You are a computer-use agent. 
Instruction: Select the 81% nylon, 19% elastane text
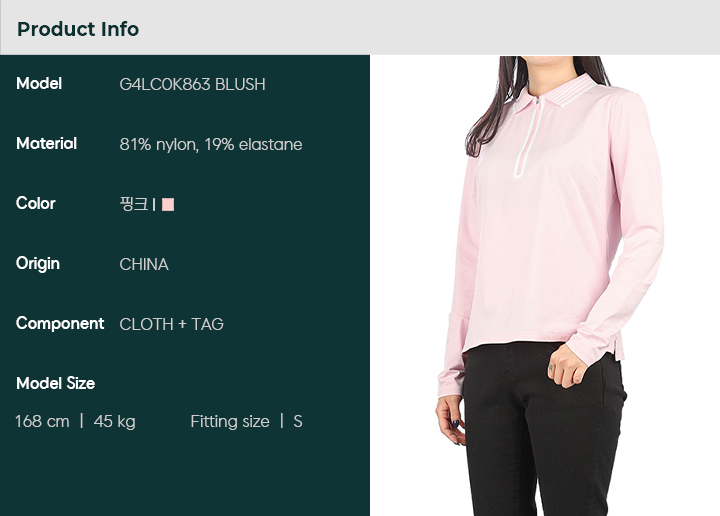(211, 145)
